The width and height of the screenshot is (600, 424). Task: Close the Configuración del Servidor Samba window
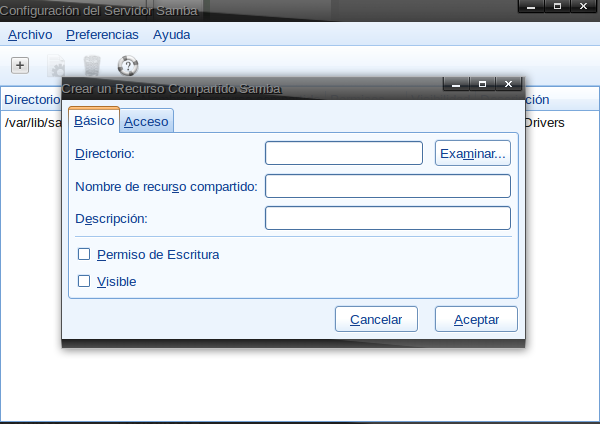(x=584, y=6)
